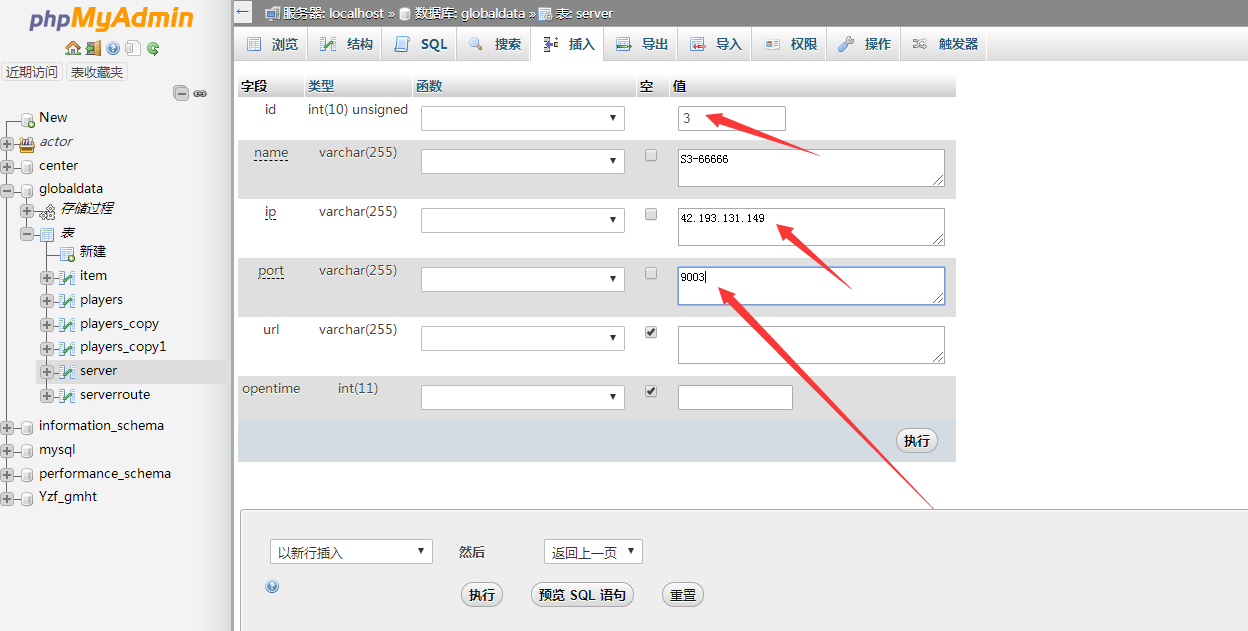
Task: Open the function dropdown for id field
Action: tap(523, 118)
